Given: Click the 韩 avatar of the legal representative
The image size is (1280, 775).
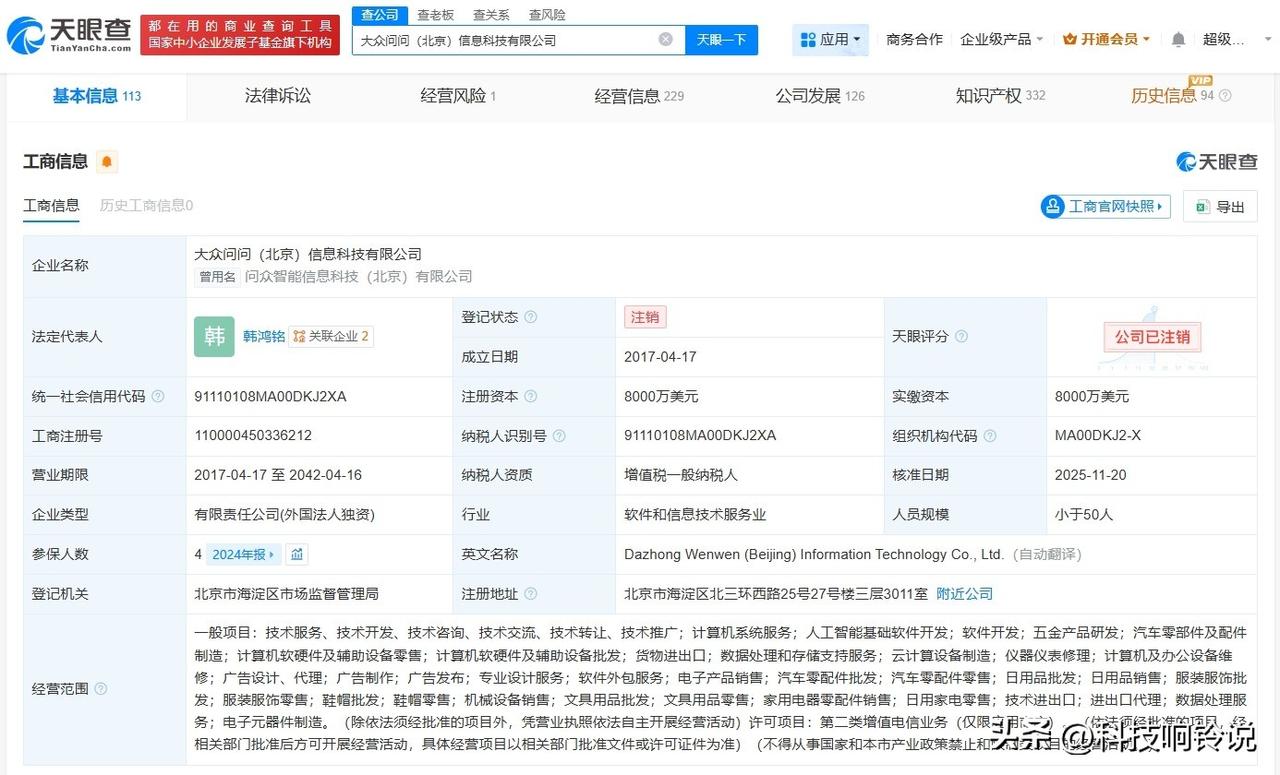Looking at the screenshot, I should 214,337.
